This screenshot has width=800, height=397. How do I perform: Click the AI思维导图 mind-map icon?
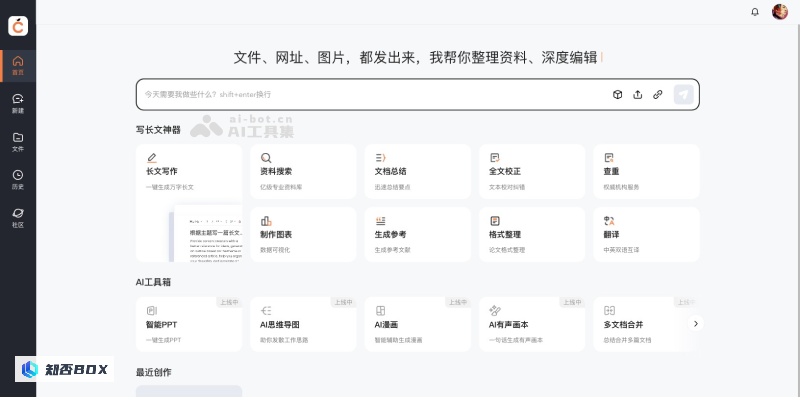pos(266,311)
